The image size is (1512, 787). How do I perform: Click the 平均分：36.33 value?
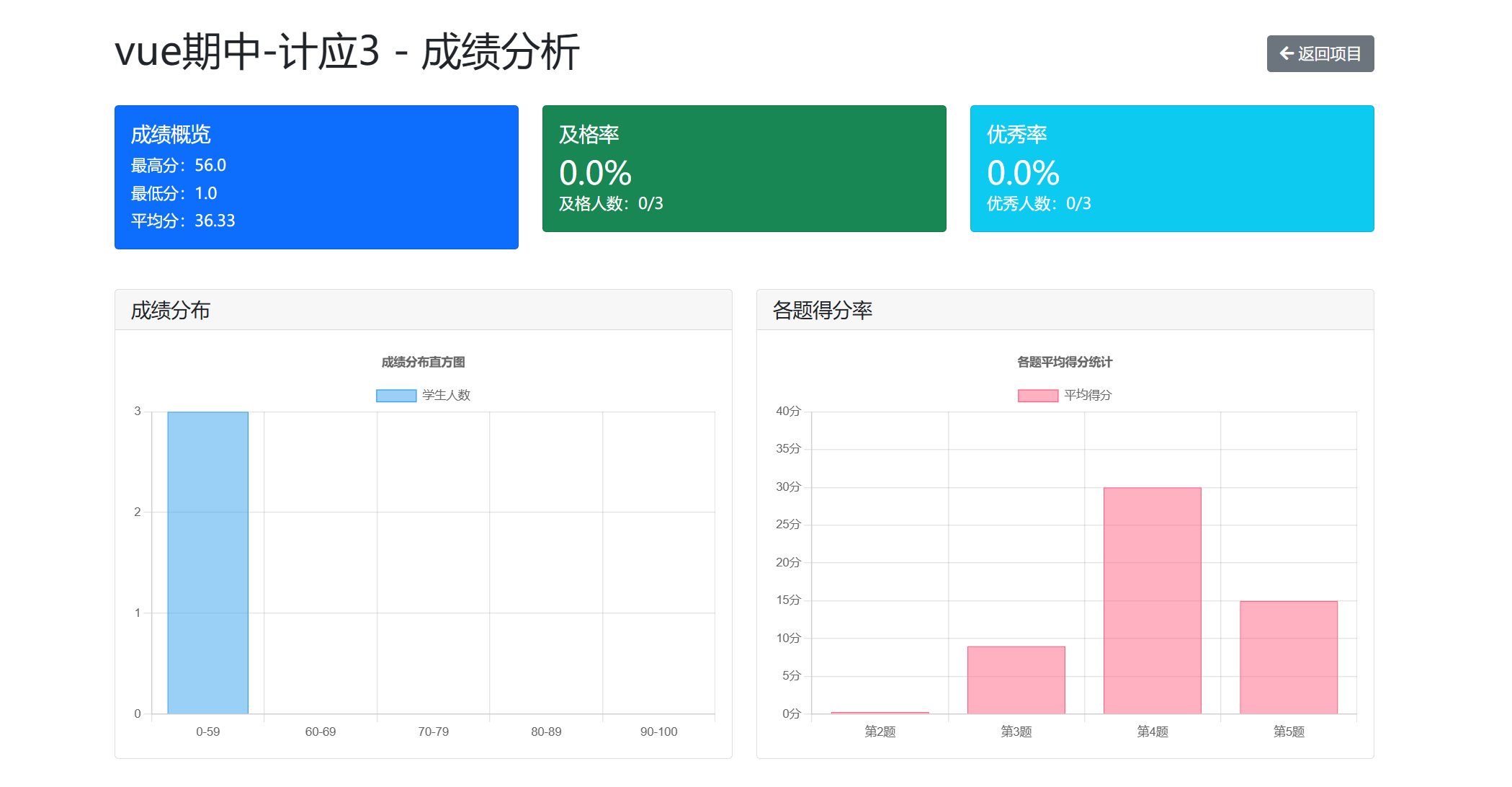coord(183,221)
